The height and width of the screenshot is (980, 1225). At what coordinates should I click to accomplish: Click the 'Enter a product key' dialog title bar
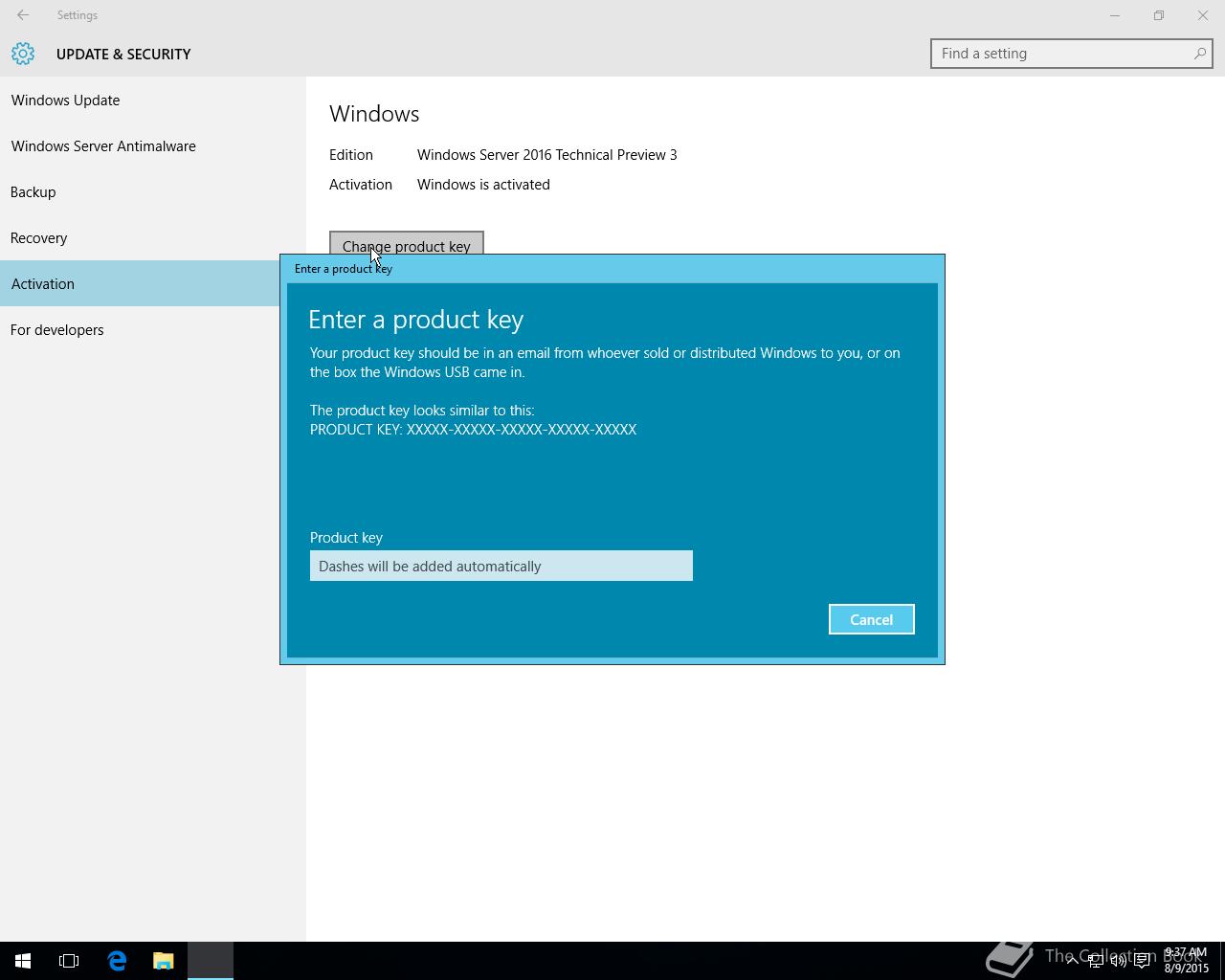click(612, 268)
